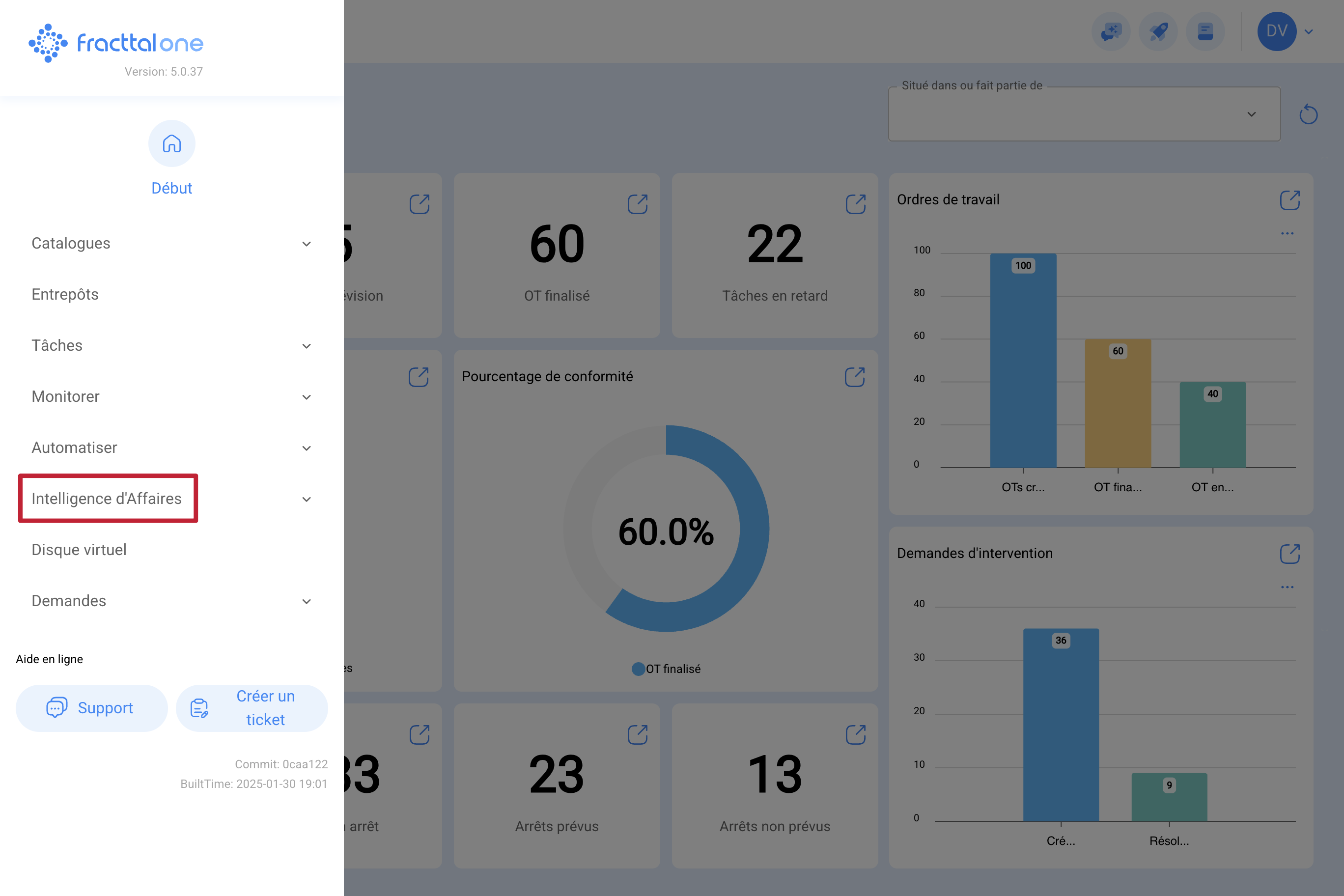Select Demandes in the sidebar

click(x=69, y=601)
